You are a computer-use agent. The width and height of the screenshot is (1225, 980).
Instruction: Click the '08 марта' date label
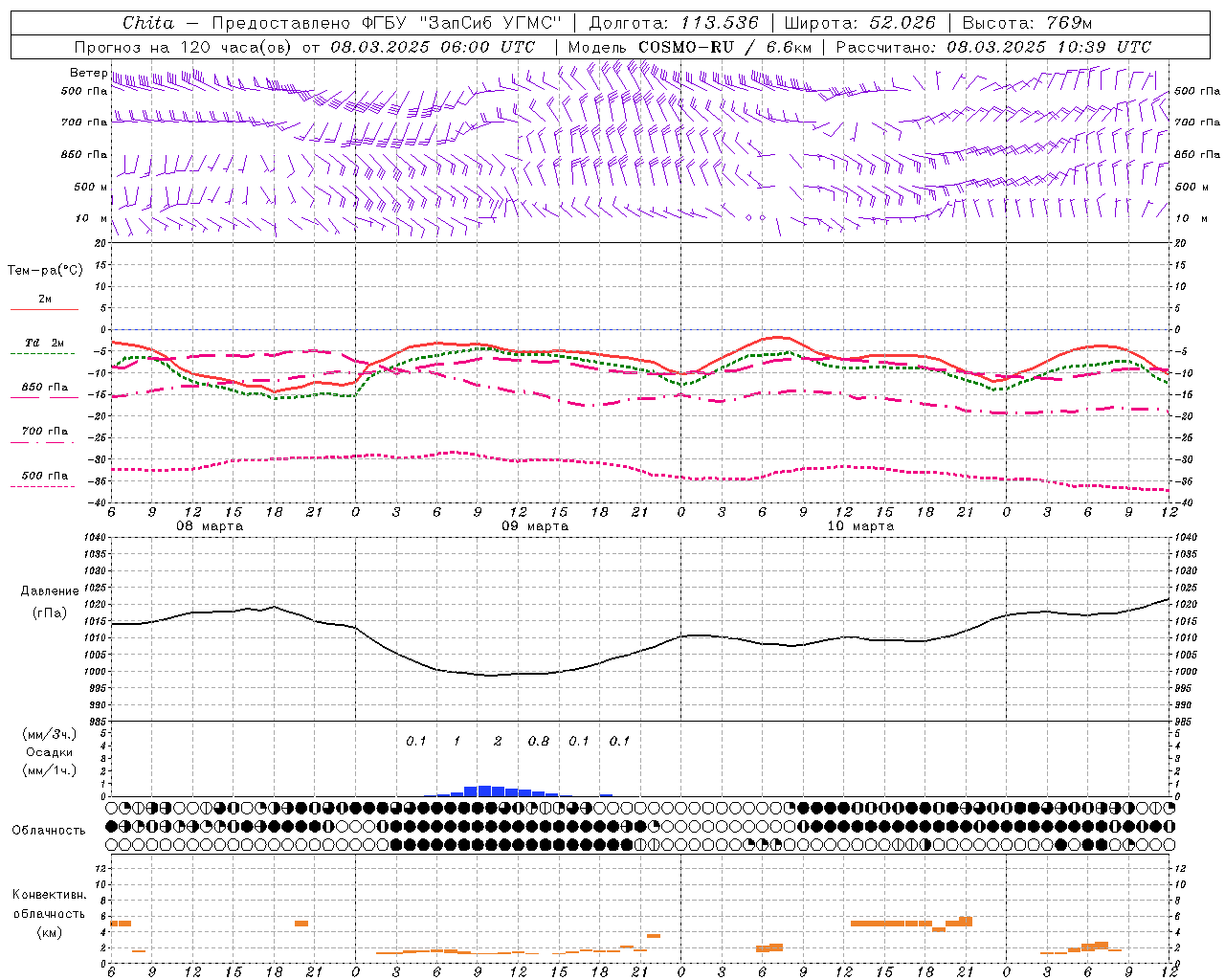click(x=211, y=526)
